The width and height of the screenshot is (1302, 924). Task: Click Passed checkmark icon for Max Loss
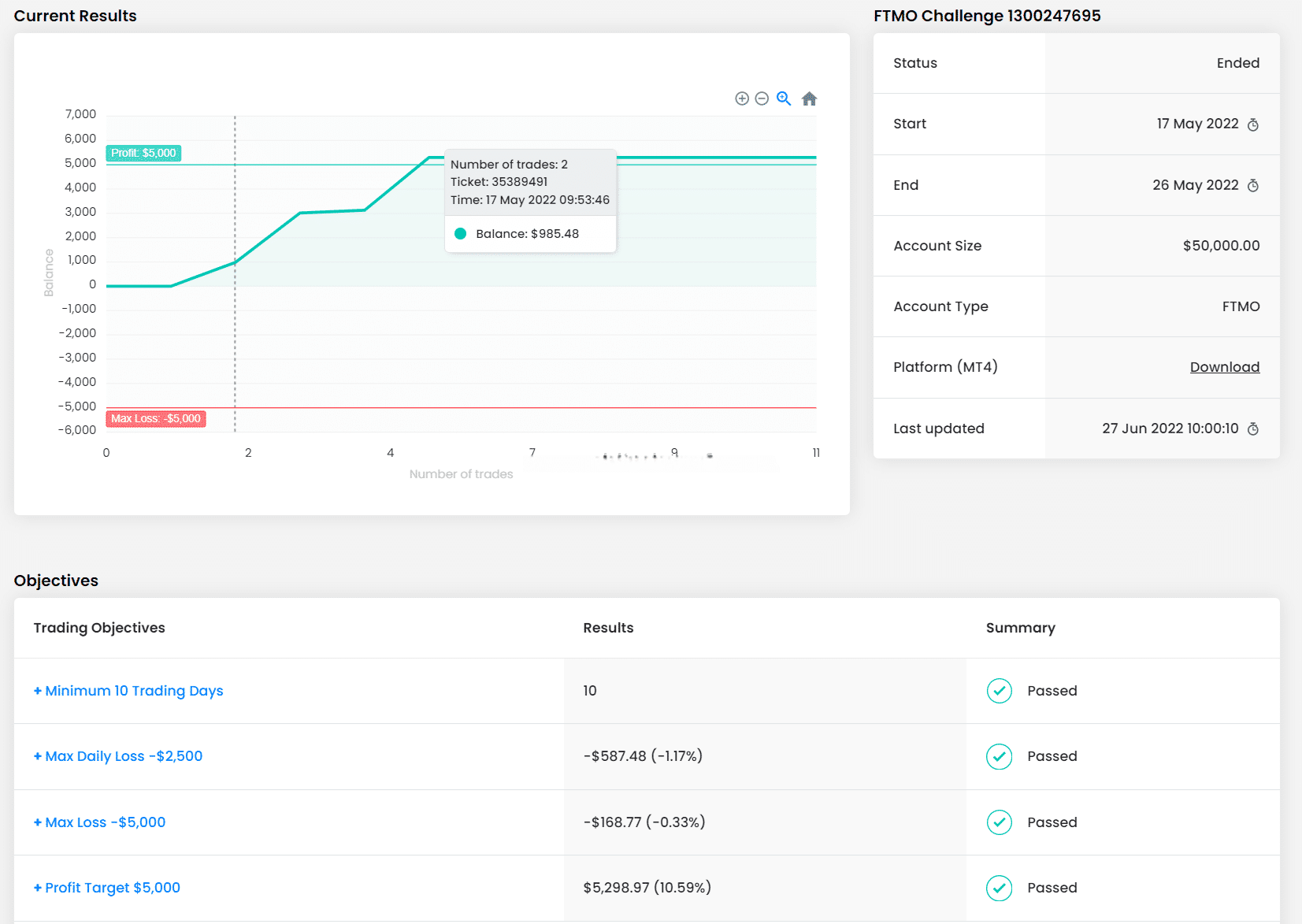click(x=999, y=822)
